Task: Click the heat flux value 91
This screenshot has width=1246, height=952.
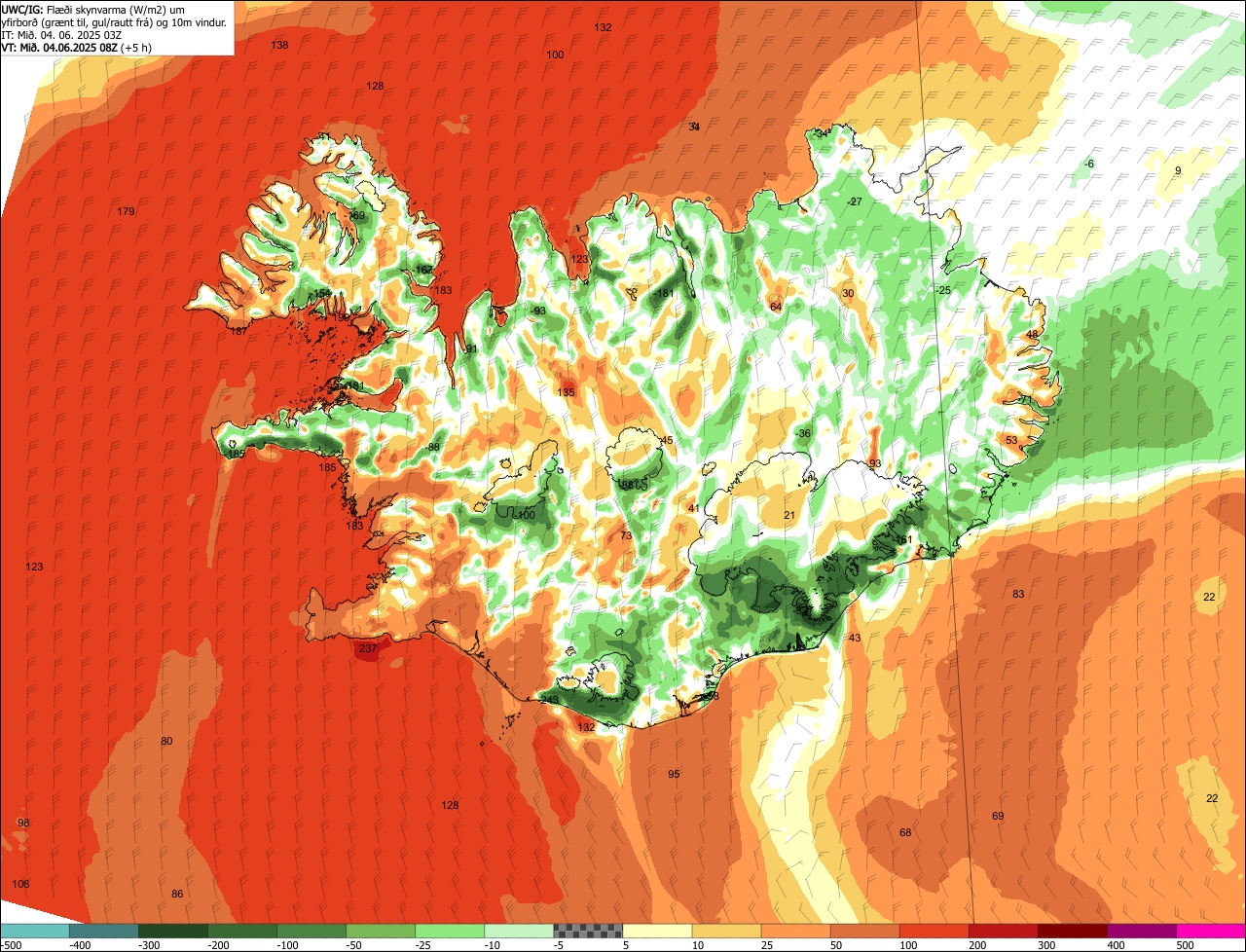Action: pyautogui.click(x=471, y=349)
